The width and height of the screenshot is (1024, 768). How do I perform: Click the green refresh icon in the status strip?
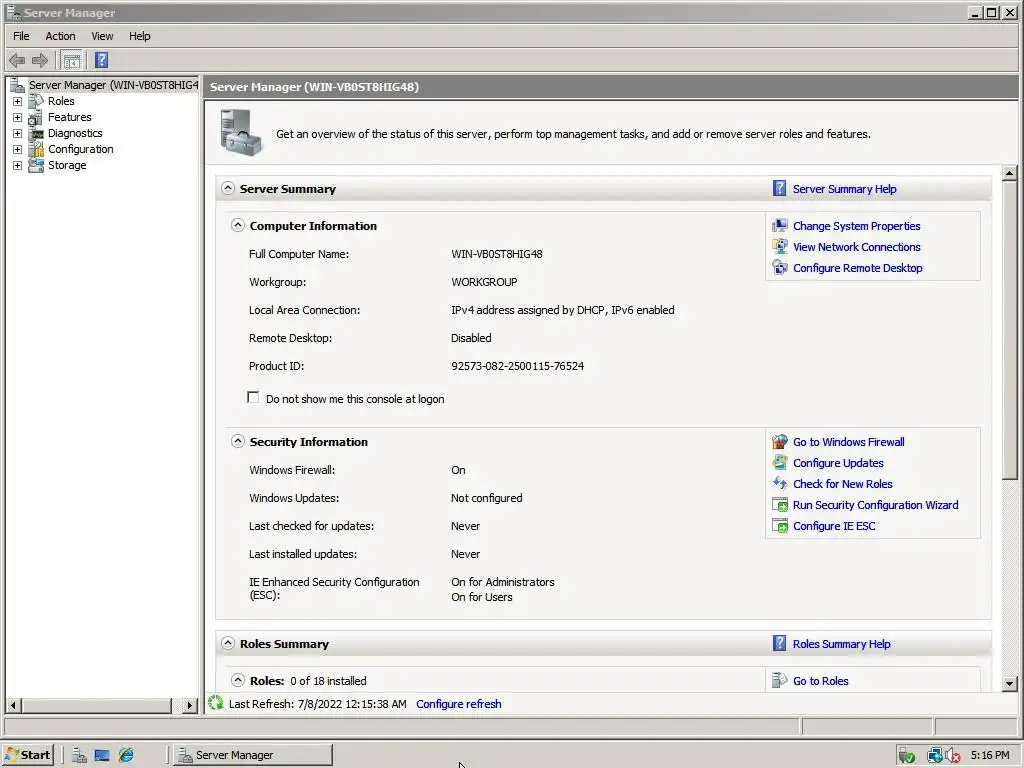pyautogui.click(x=216, y=703)
